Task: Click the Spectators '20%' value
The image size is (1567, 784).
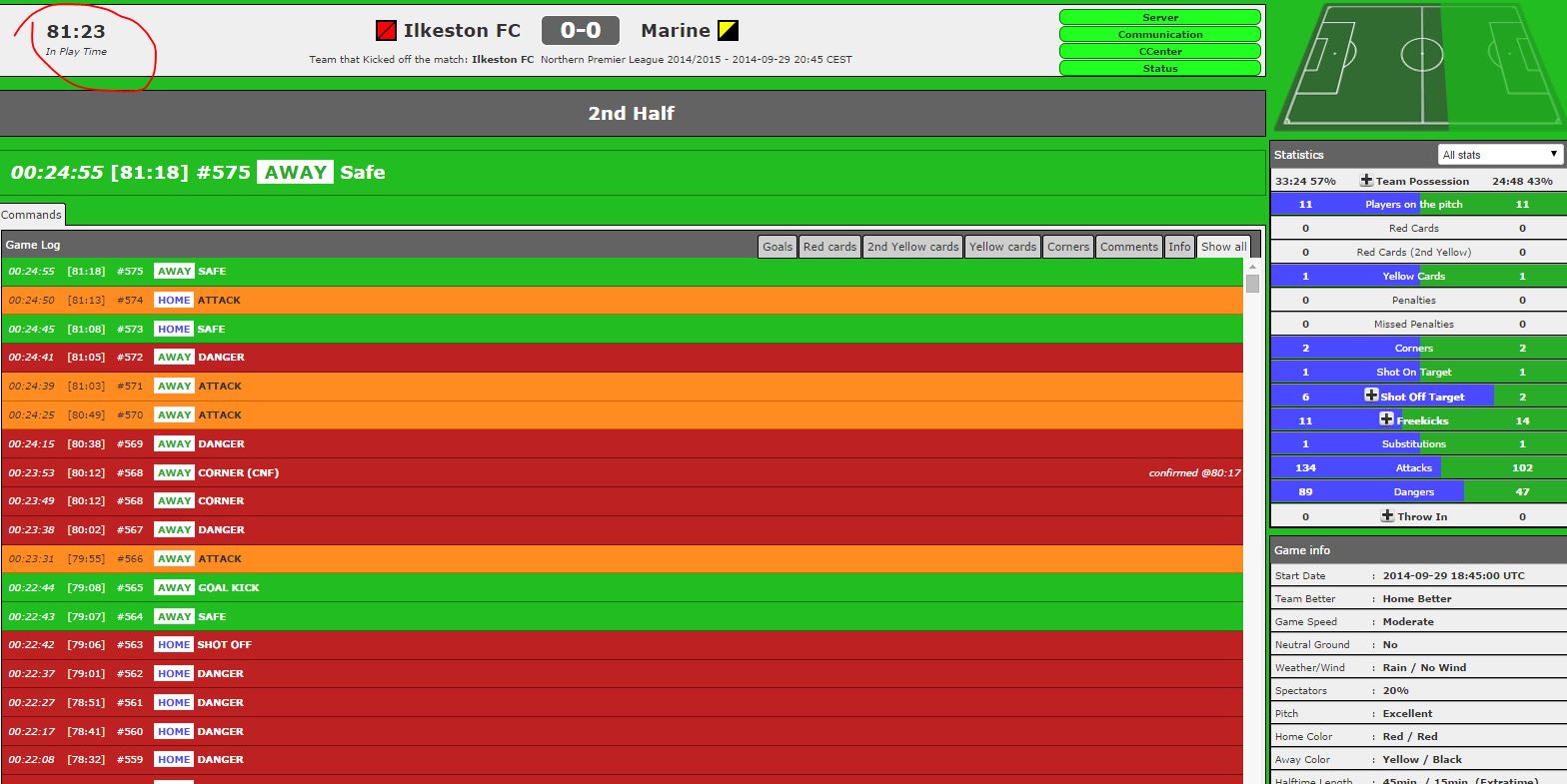Action: (x=1396, y=690)
